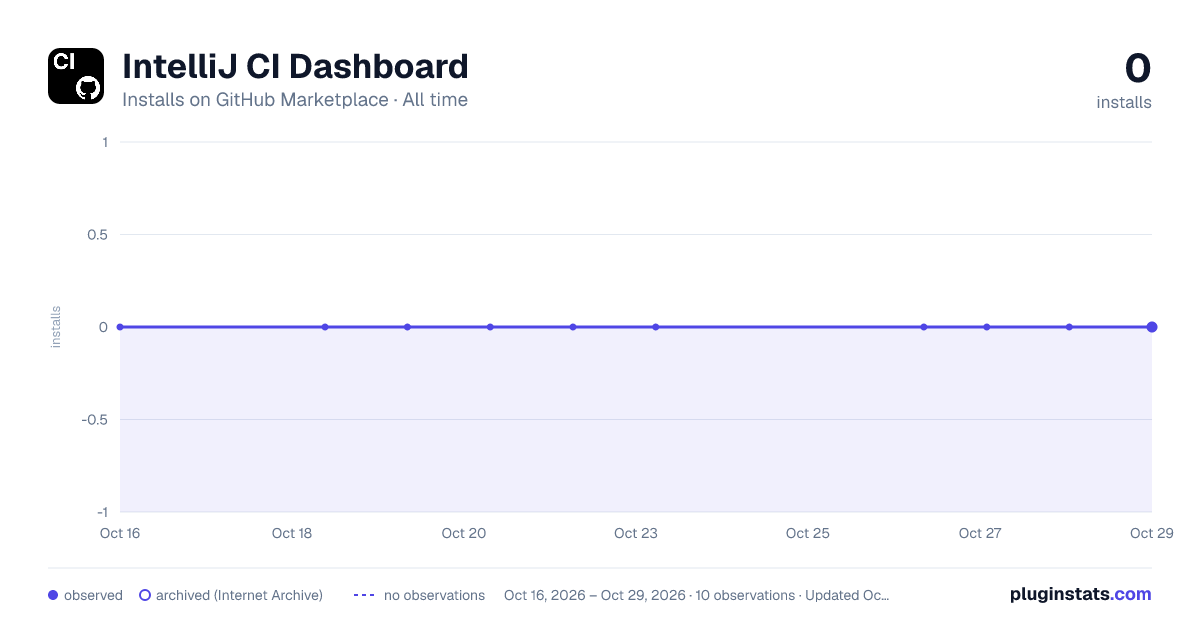This screenshot has height=630, width=1200.
Task: Click the Oct 20 x-axis label
Action: click(464, 533)
